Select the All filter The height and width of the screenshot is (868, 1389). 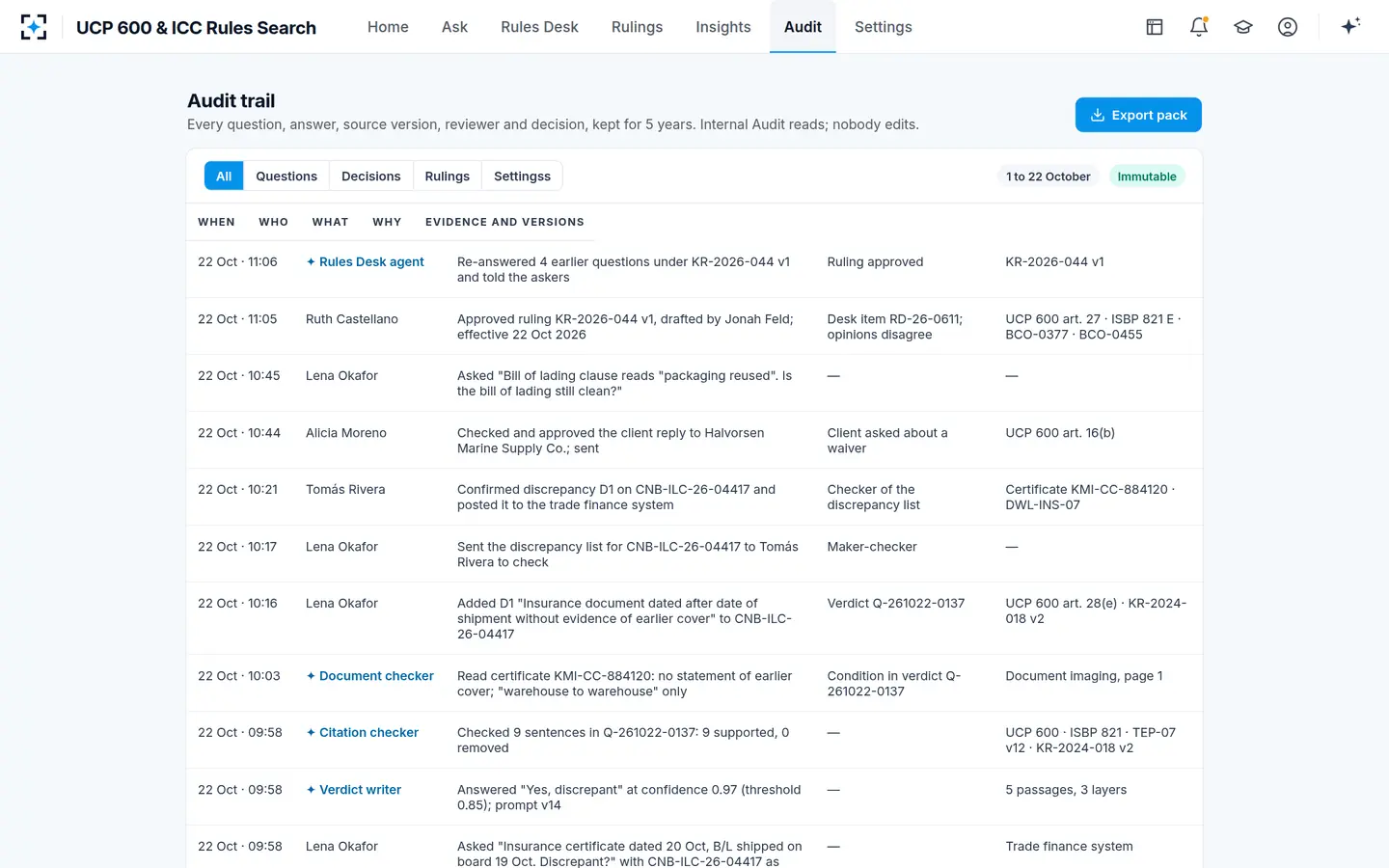coord(224,176)
